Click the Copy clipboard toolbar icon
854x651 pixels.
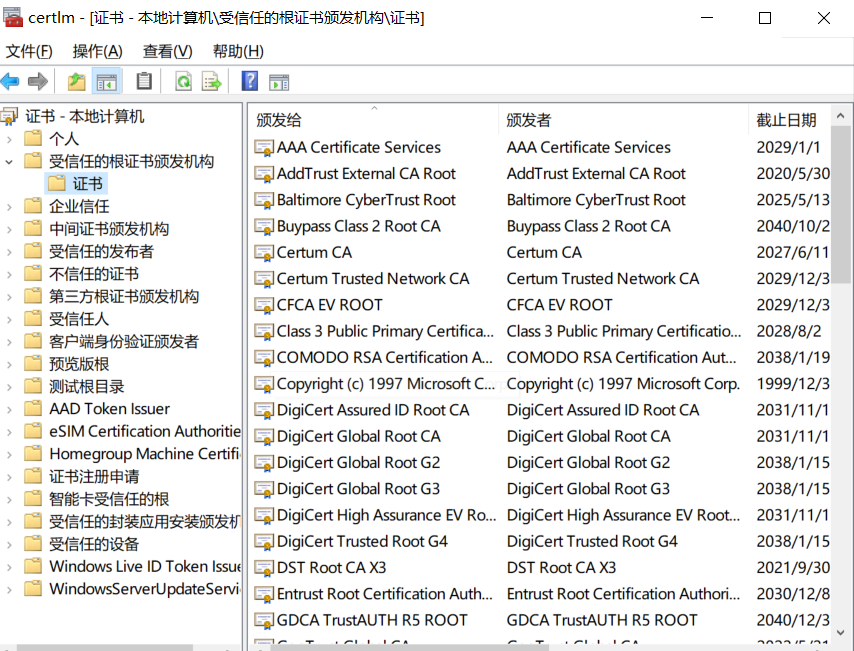click(x=144, y=82)
